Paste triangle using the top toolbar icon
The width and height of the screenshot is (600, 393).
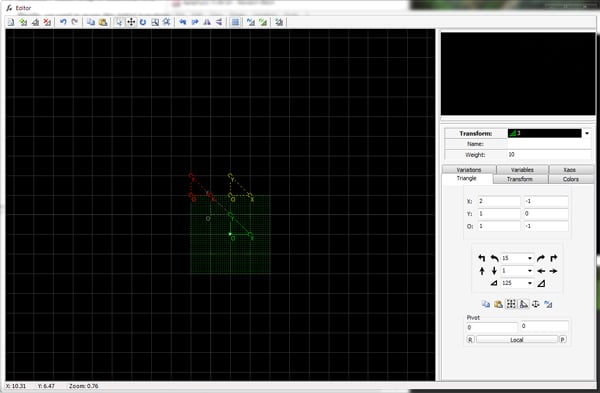click(103, 22)
